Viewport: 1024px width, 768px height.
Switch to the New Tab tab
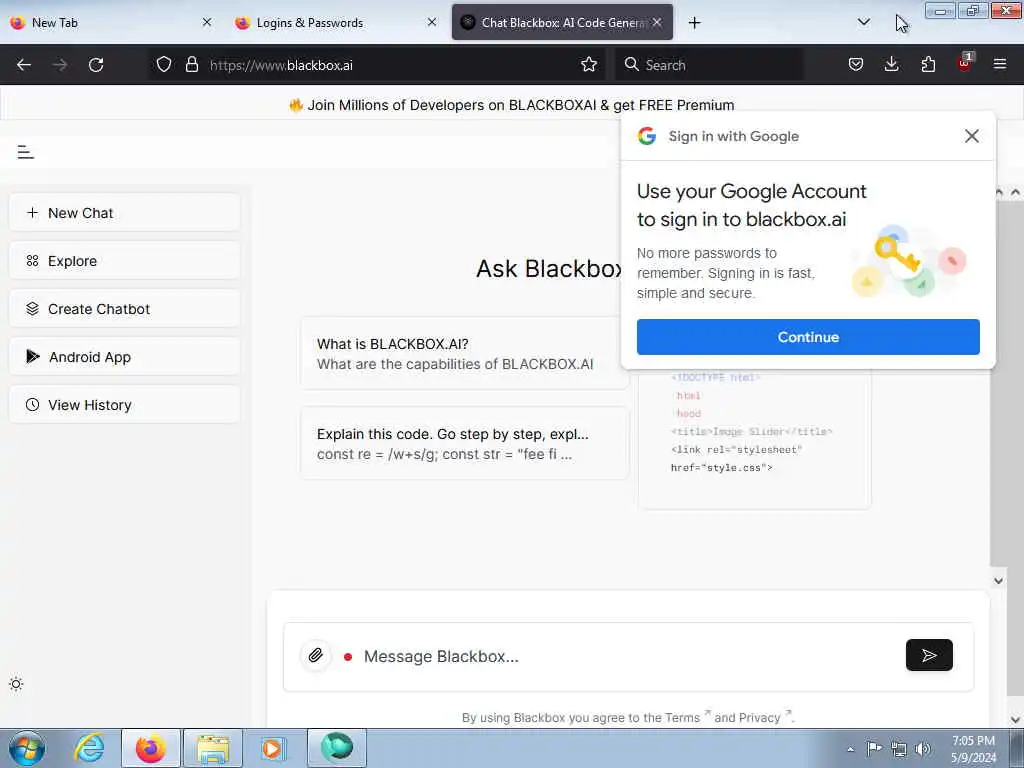(111, 22)
